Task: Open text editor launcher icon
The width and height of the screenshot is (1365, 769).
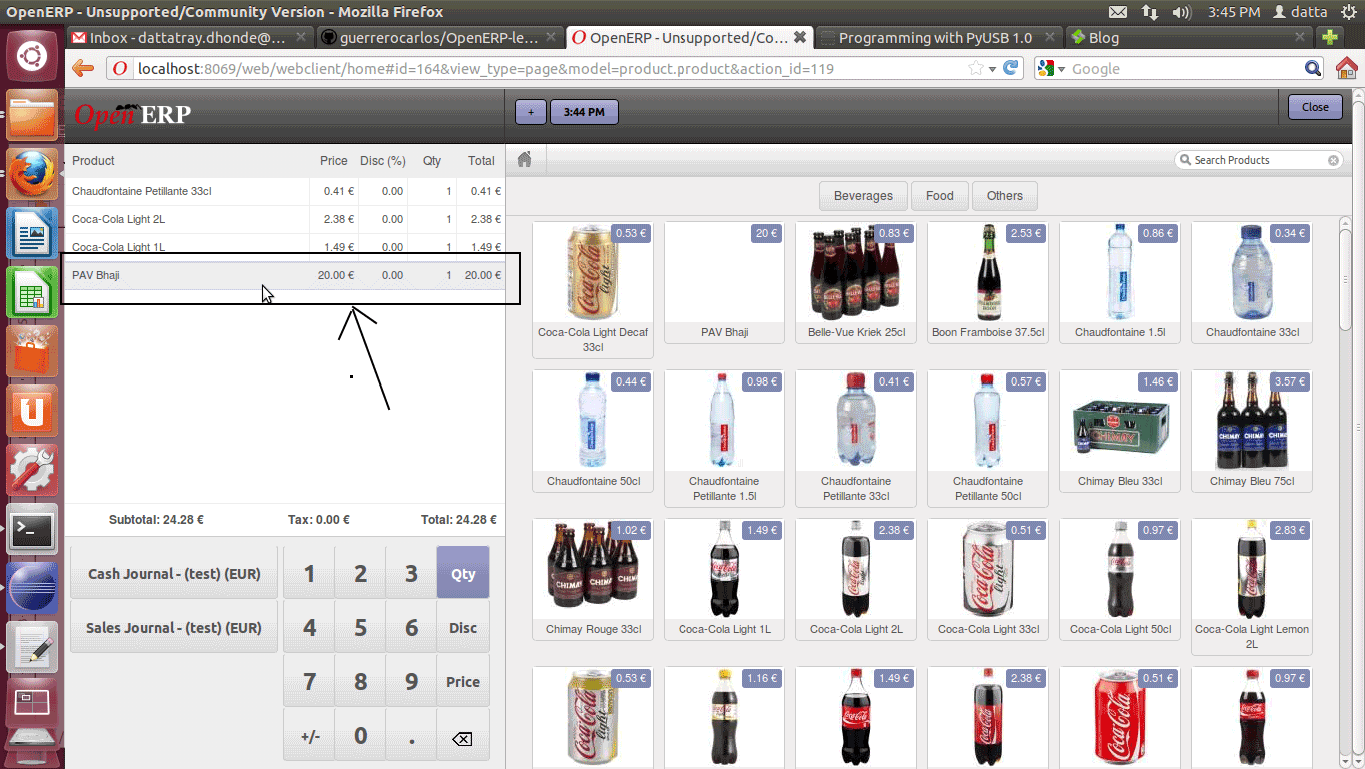Action: [x=33, y=648]
